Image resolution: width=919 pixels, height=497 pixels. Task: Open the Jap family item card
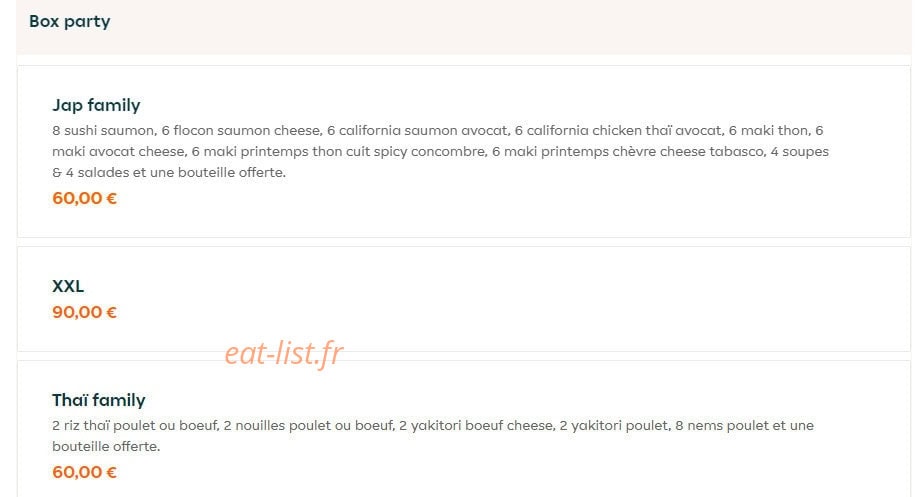464,152
